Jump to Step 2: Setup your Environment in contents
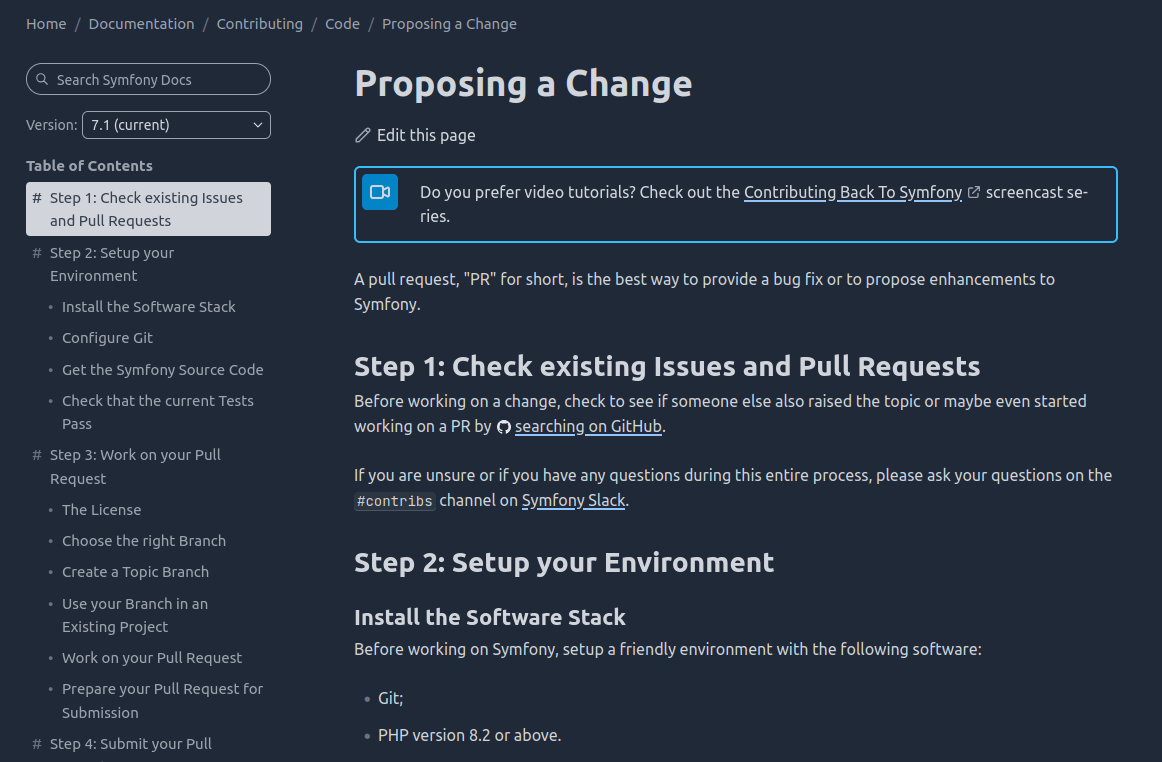 pos(112,264)
